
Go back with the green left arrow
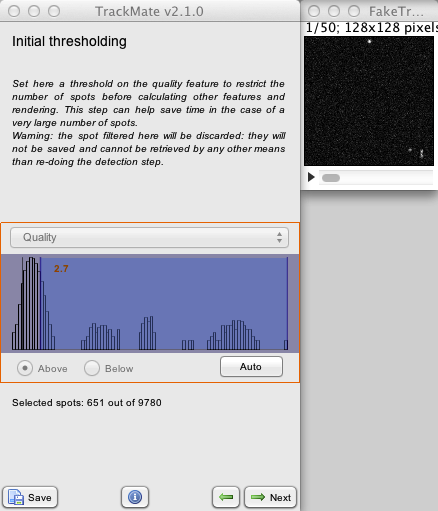226,497
